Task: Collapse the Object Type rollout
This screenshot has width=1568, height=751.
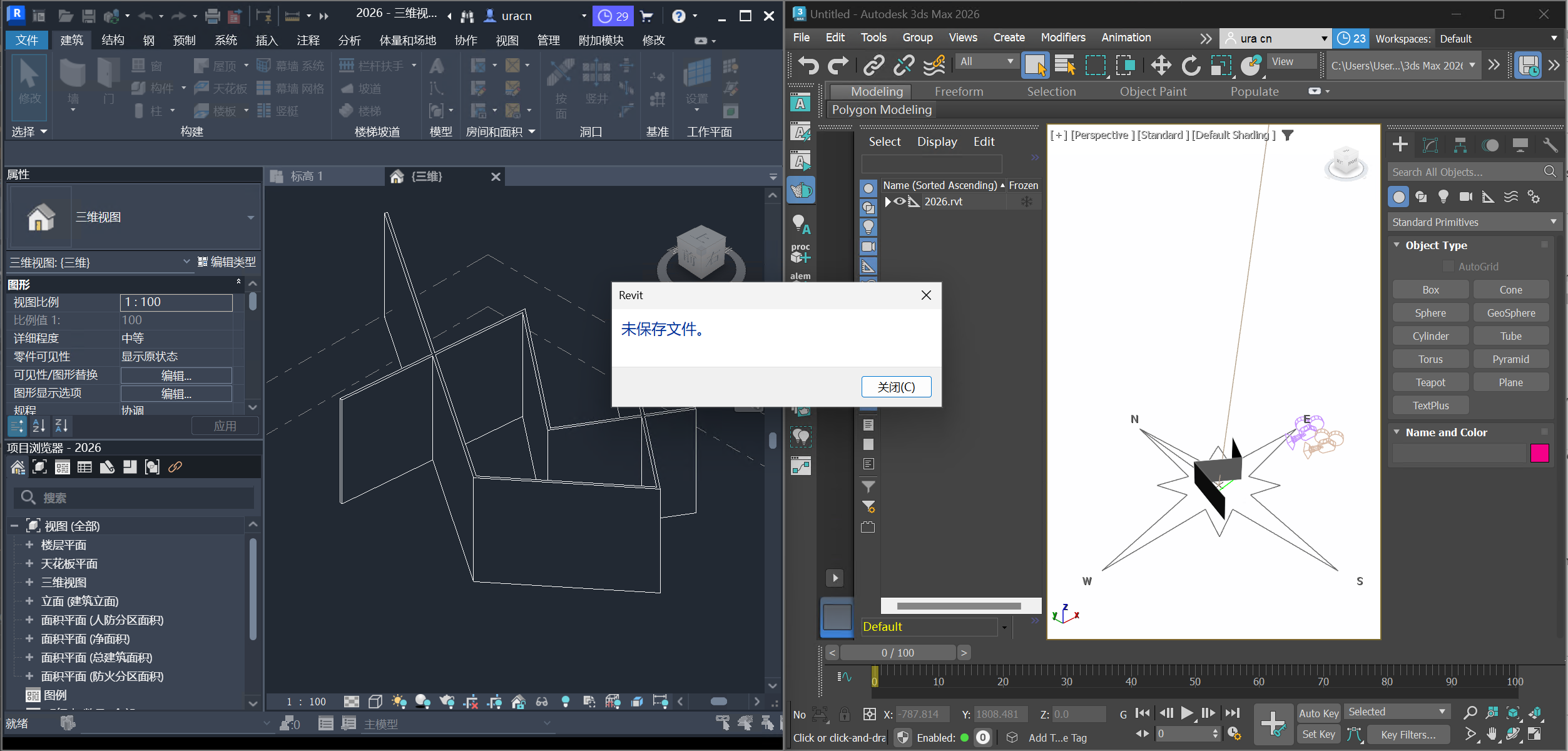Action: 1397,245
